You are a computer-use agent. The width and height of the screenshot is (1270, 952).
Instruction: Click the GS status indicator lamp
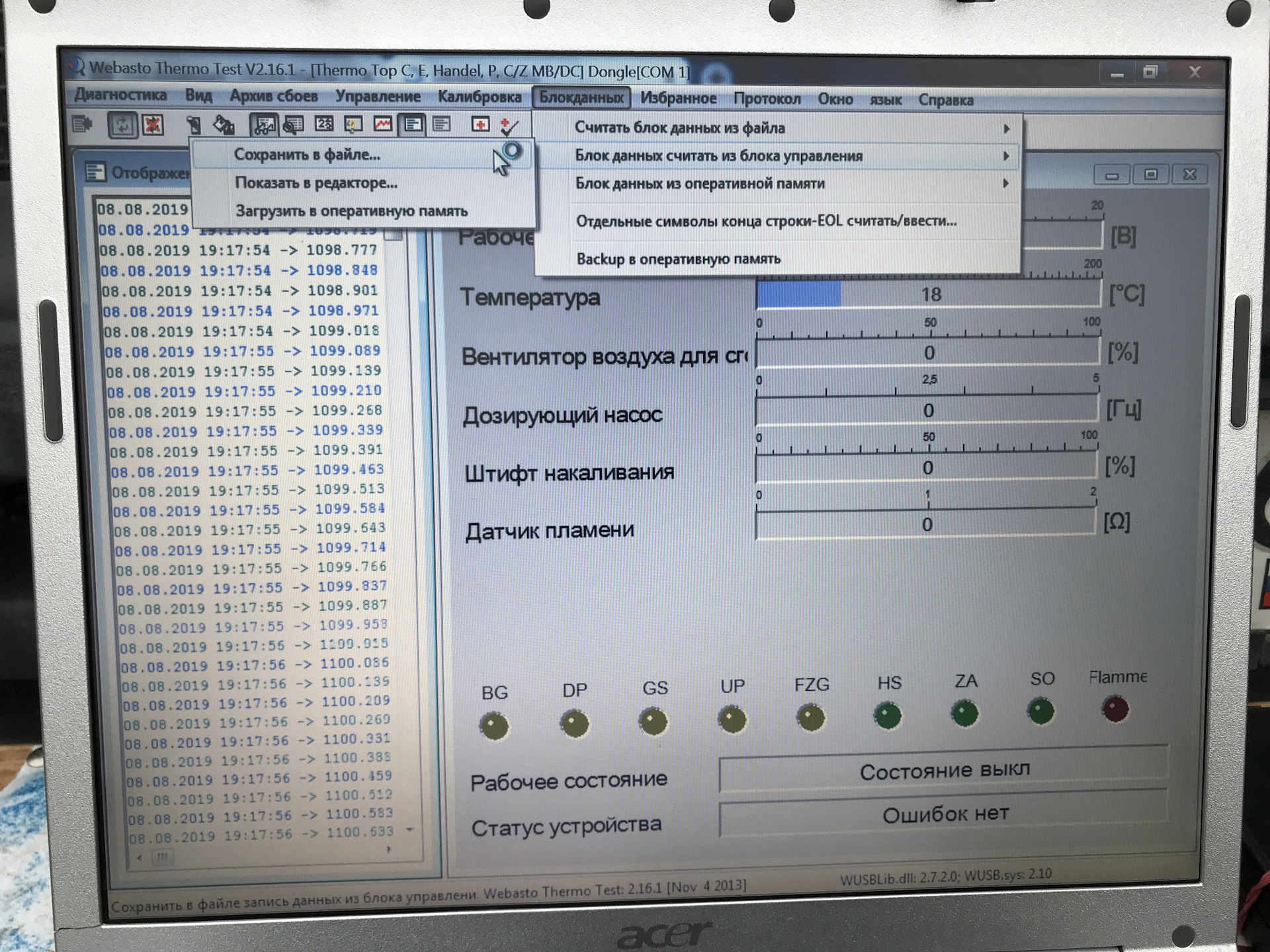[654, 721]
